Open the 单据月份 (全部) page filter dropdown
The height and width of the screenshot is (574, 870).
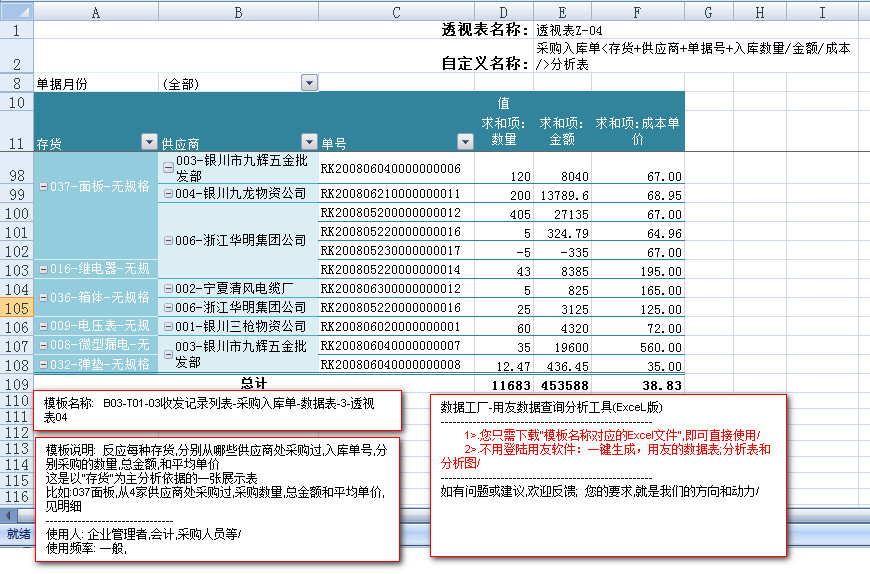coord(308,84)
